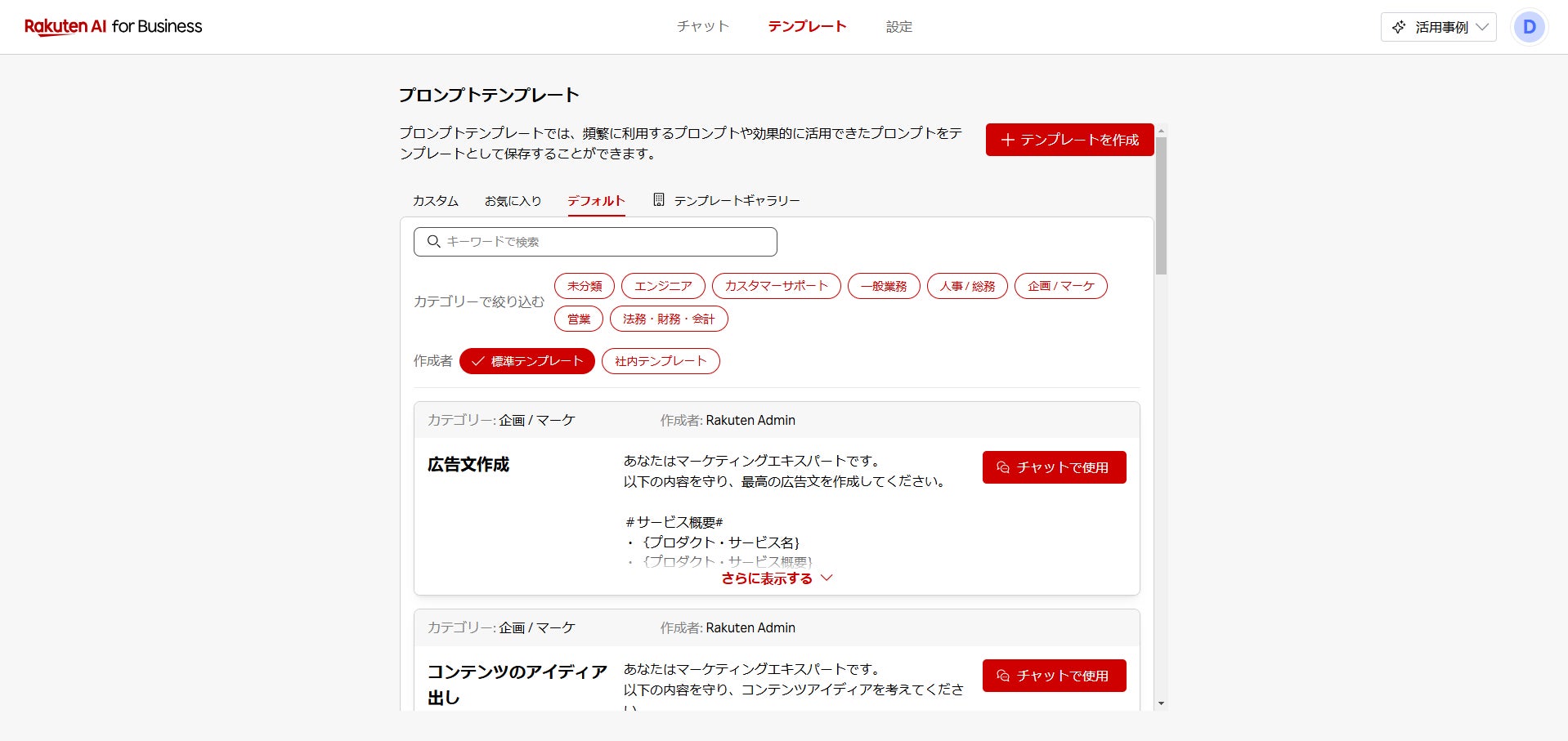Enable the 社内テンプレート author filter
Viewport: 1568px width, 741px height.
tap(661, 361)
